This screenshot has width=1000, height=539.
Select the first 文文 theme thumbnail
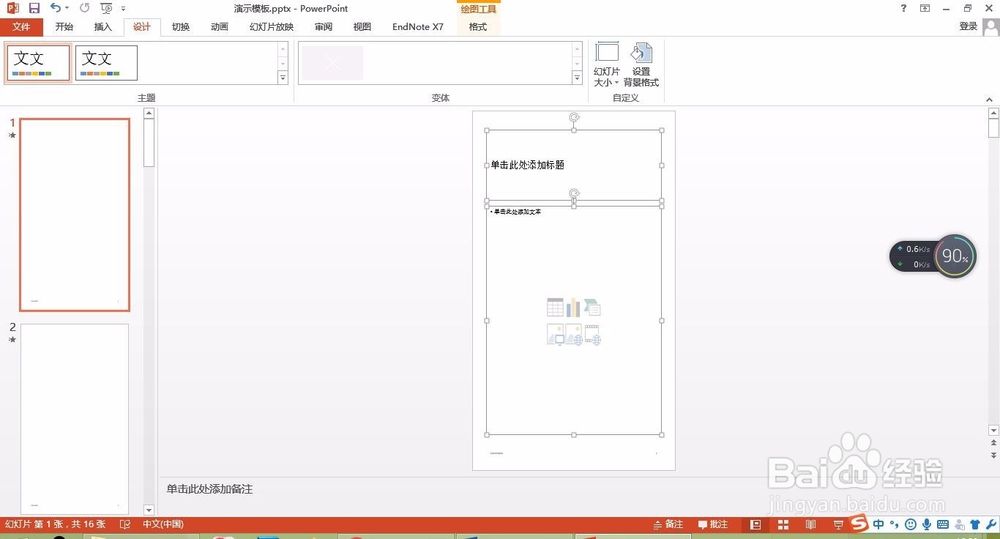(39, 63)
